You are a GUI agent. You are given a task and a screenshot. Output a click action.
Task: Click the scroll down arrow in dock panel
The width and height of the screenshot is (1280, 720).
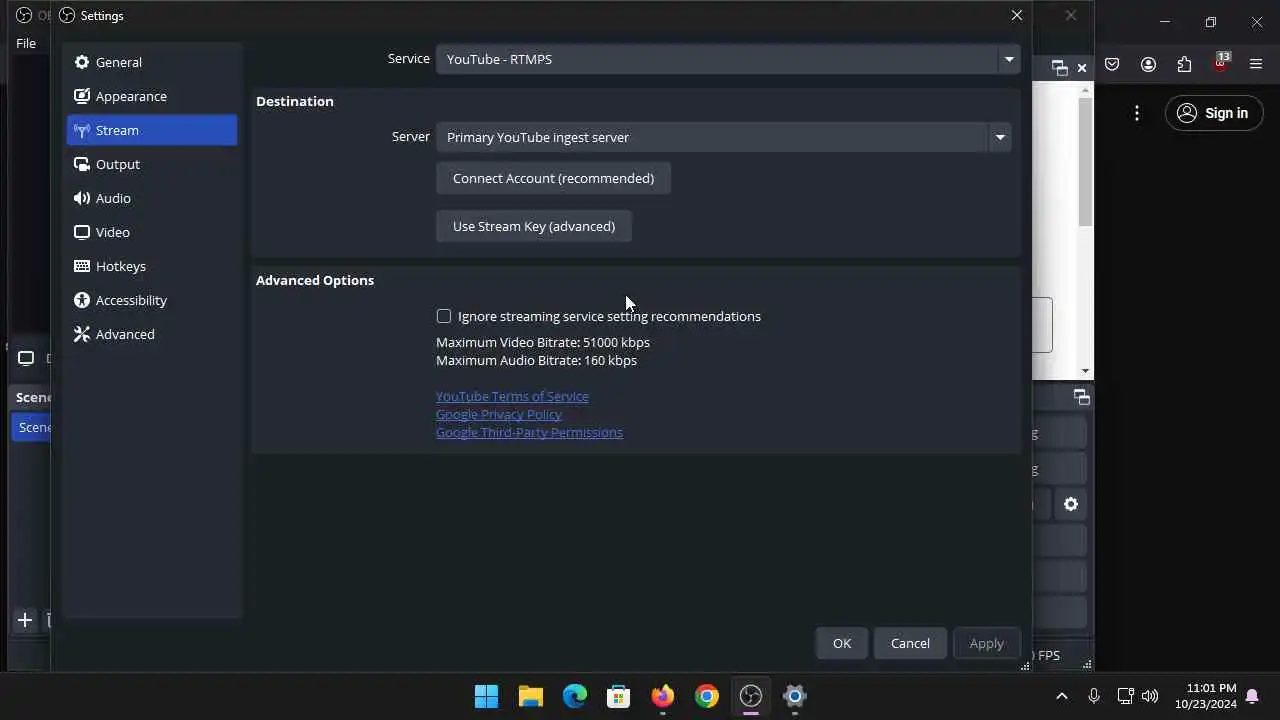click(1085, 372)
